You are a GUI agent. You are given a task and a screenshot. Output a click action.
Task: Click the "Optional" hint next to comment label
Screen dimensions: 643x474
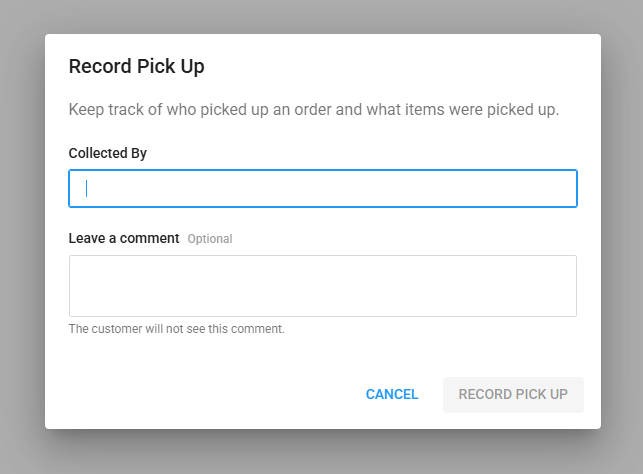click(x=210, y=239)
